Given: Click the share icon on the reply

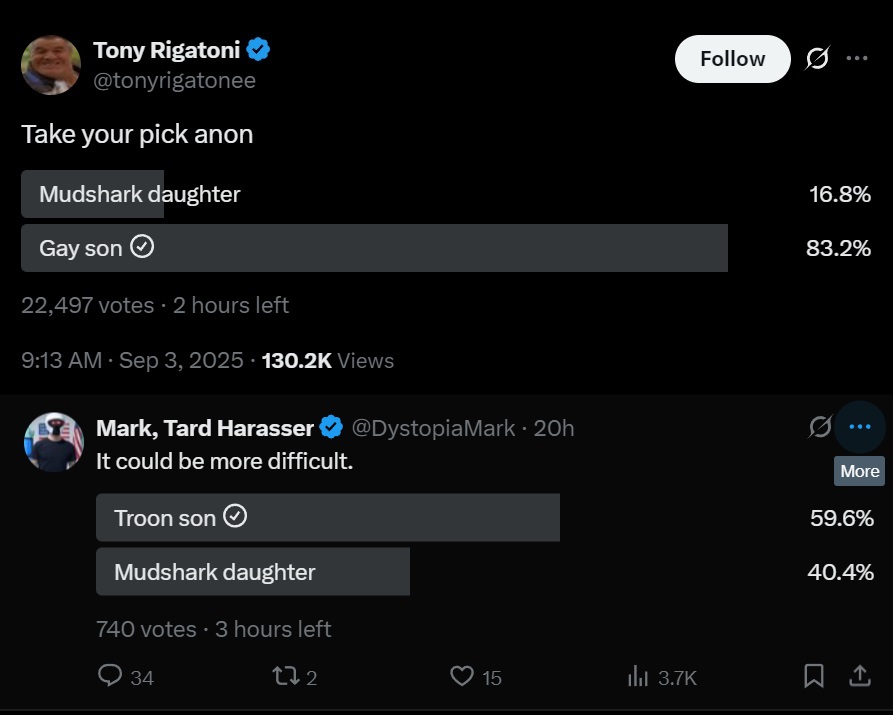Looking at the screenshot, I should click(x=860, y=677).
